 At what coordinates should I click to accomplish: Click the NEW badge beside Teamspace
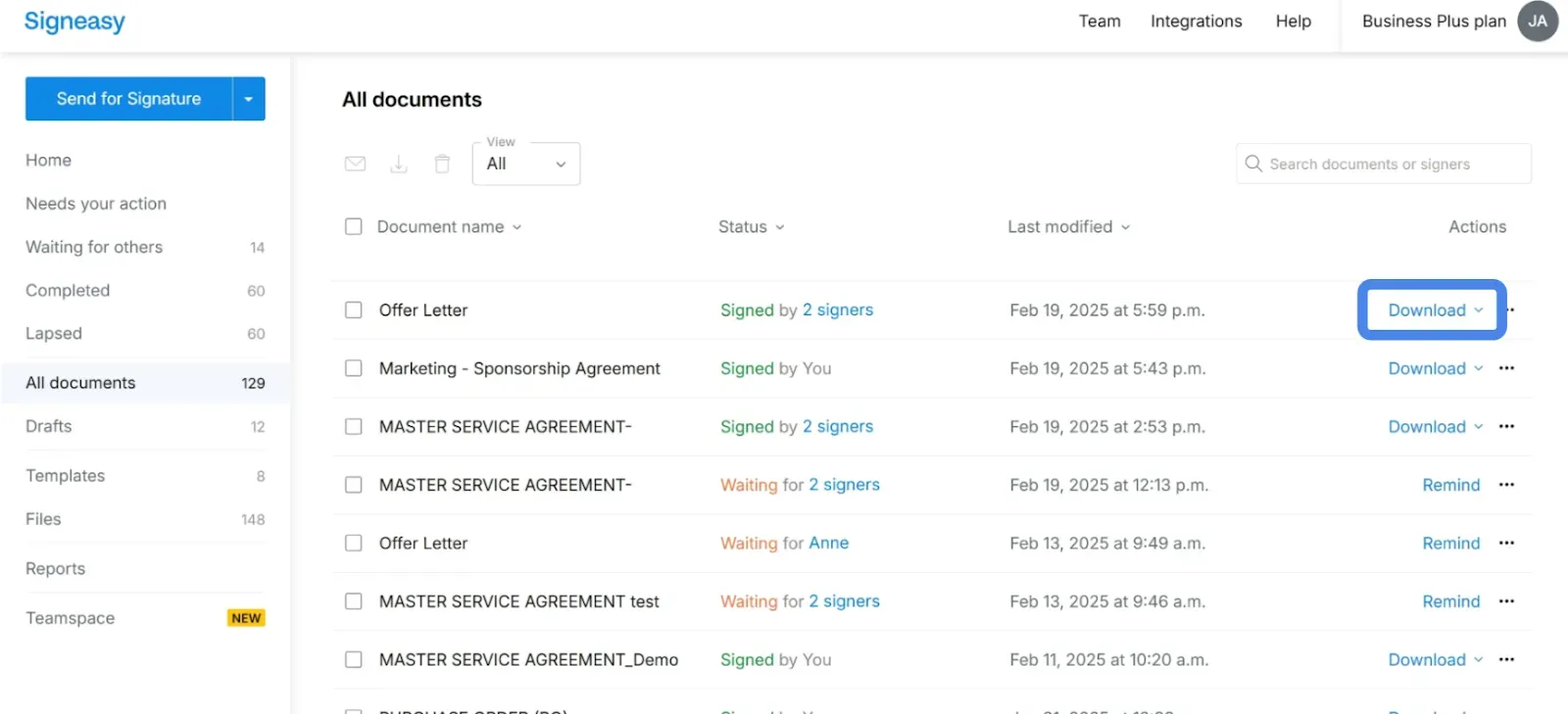coord(246,618)
